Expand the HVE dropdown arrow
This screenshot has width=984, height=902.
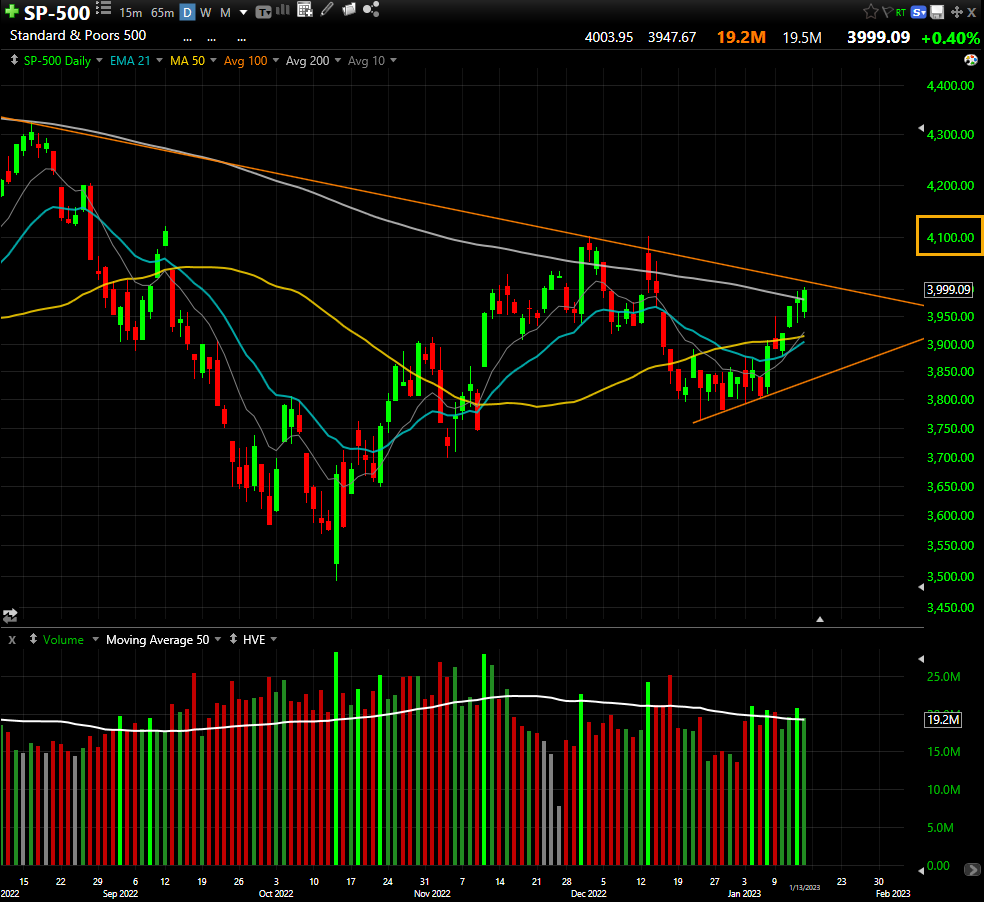coord(274,639)
